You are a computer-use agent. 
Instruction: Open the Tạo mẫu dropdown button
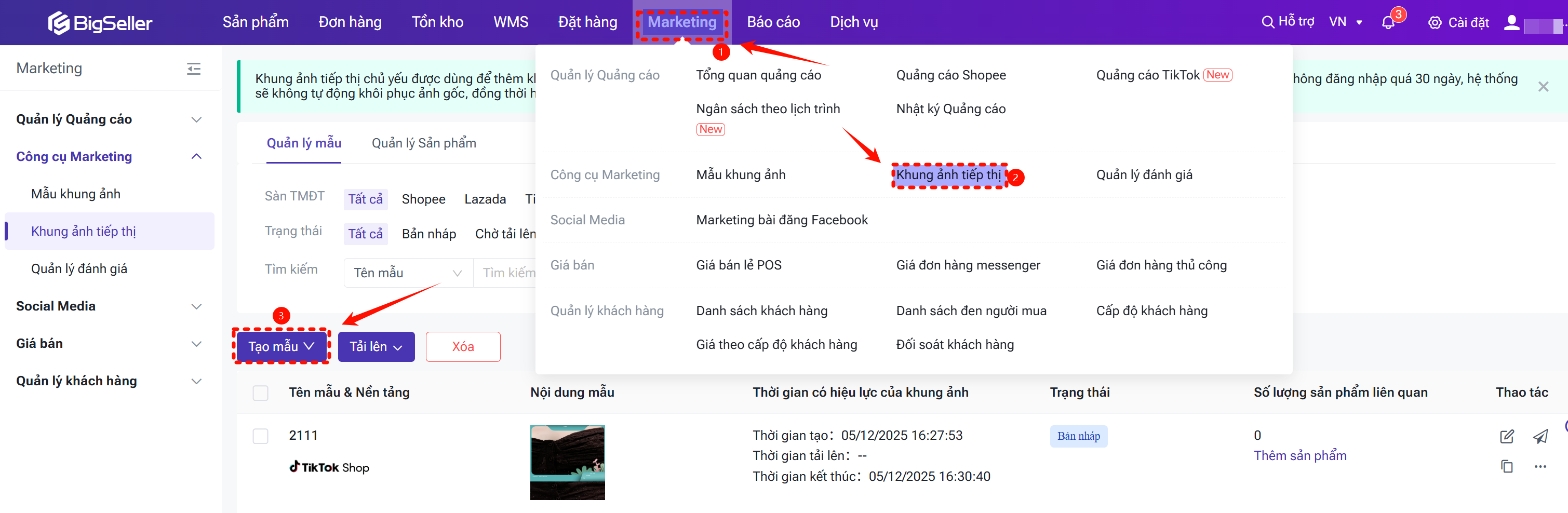click(x=280, y=347)
